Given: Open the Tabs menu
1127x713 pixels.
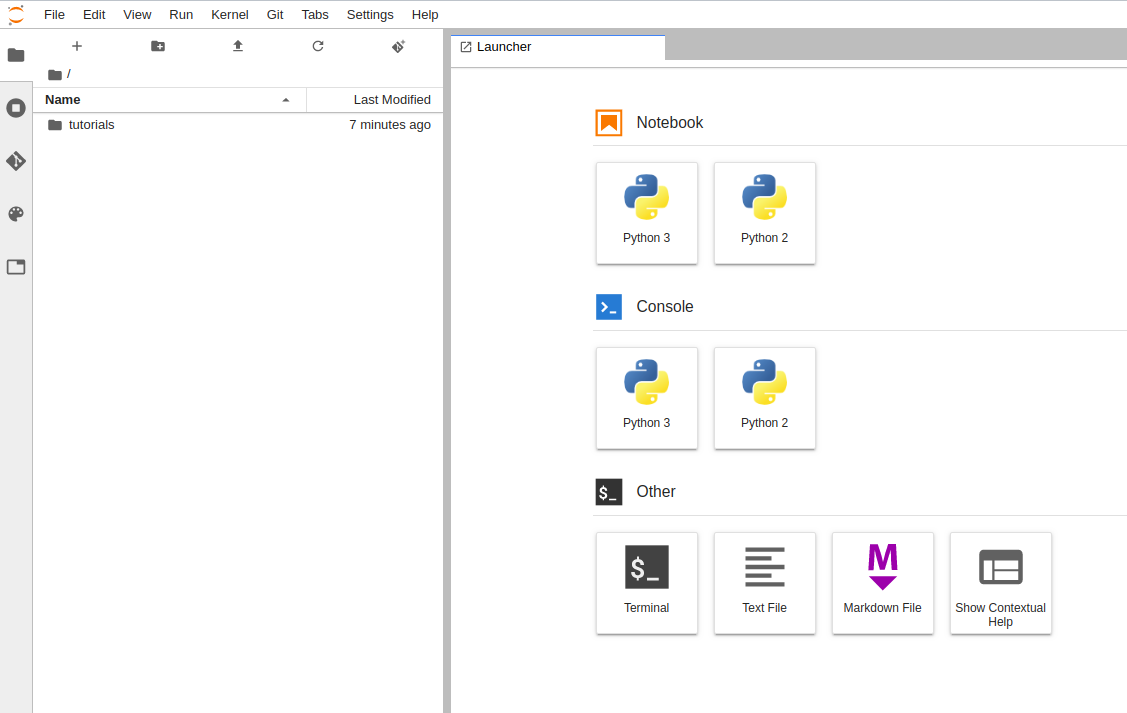Looking at the screenshot, I should (315, 14).
